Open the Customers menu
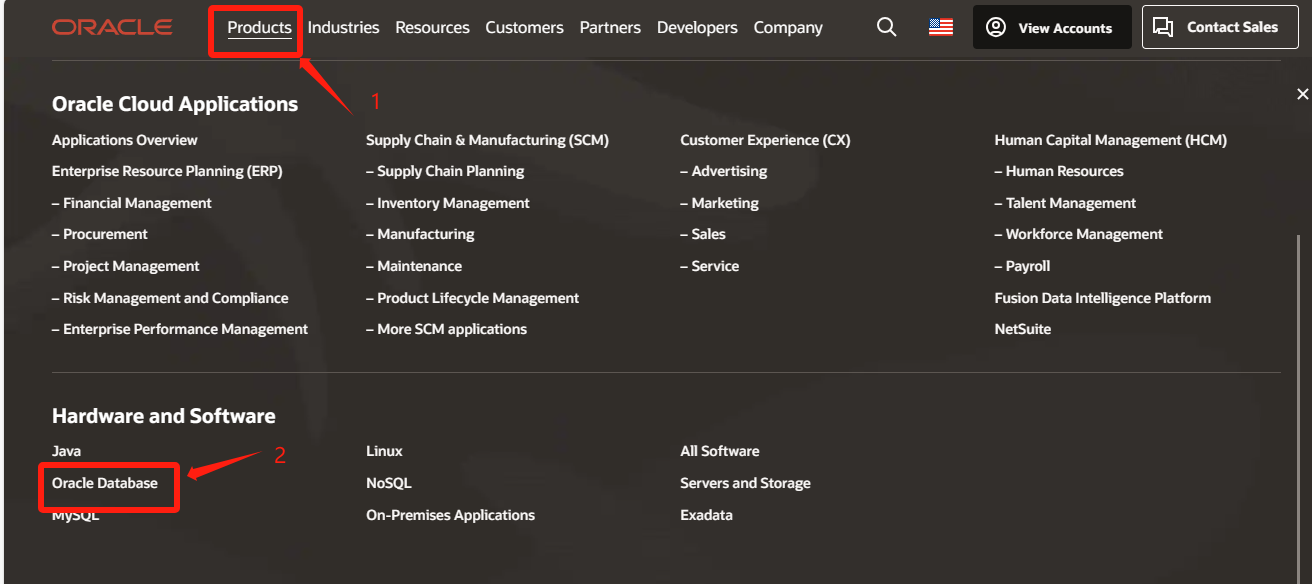This screenshot has height=584, width=1312. pos(524,28)
